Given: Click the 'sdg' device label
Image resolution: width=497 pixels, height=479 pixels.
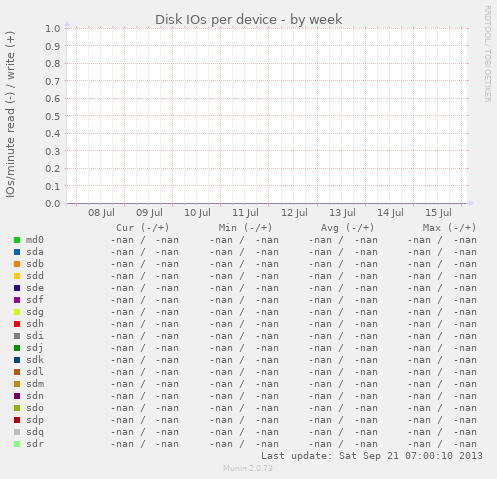Looking at the screenshot, I should point(35,312).
